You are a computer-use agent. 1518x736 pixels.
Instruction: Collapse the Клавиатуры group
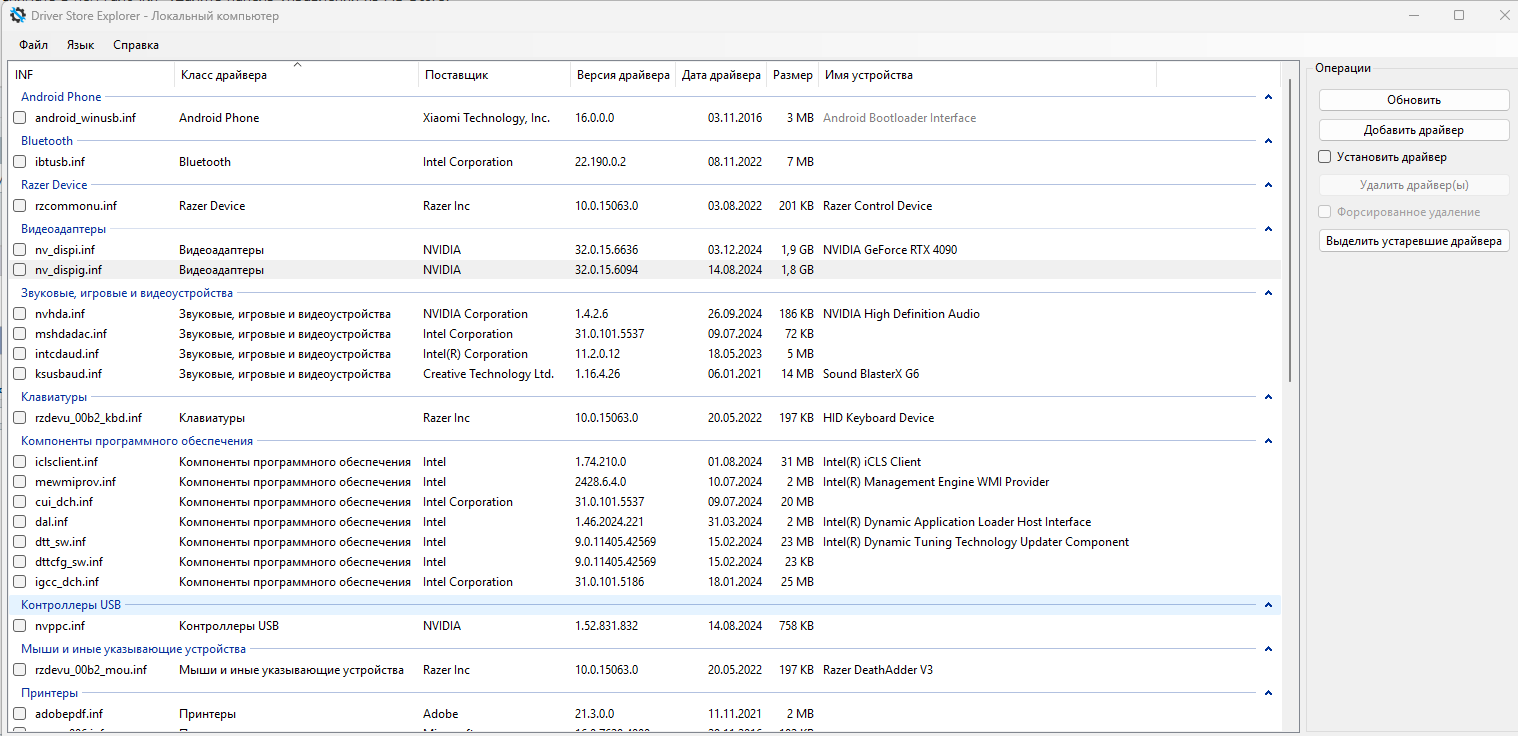(1268, 397)
